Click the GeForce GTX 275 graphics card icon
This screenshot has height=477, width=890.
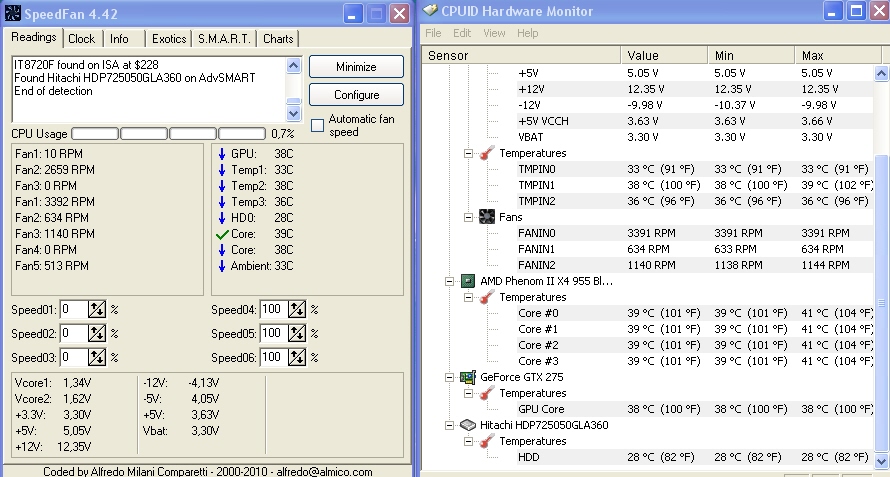pos(468,377)
